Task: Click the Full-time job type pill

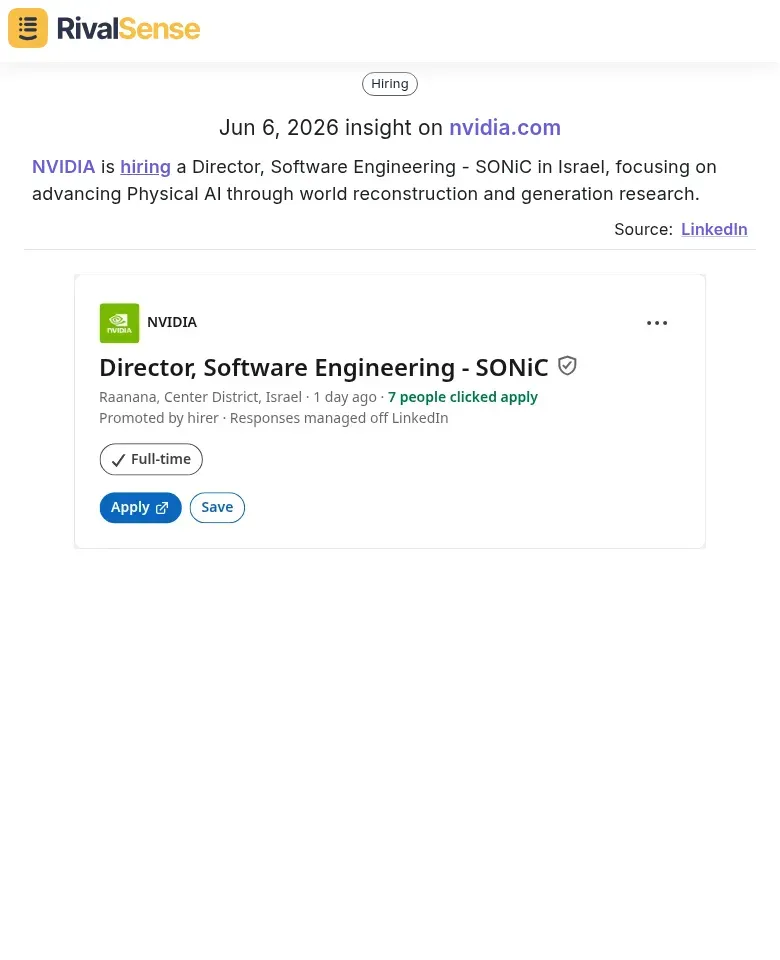Action: 151,459
